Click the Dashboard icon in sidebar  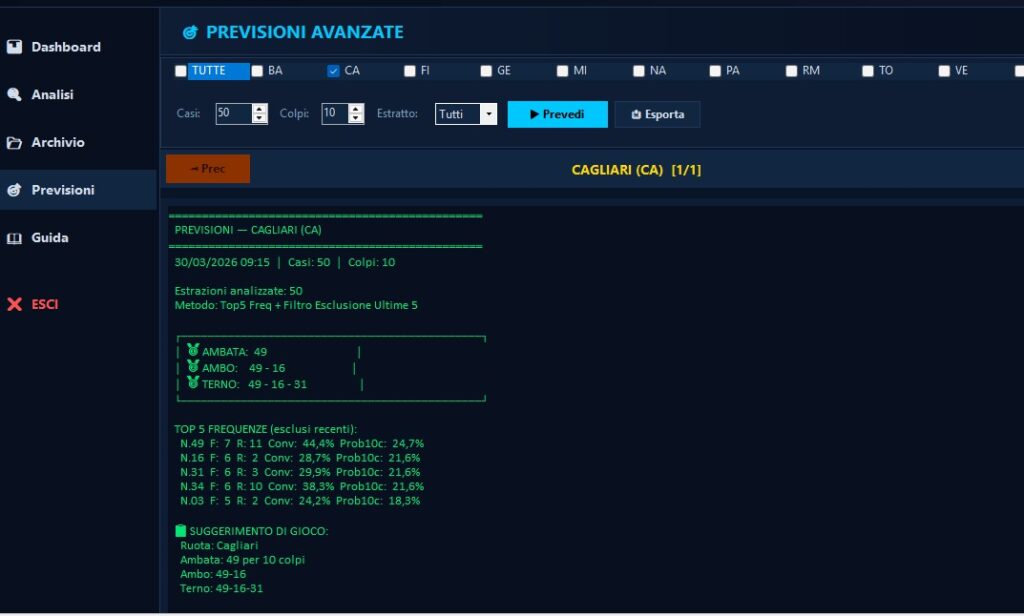coord(14,47)
